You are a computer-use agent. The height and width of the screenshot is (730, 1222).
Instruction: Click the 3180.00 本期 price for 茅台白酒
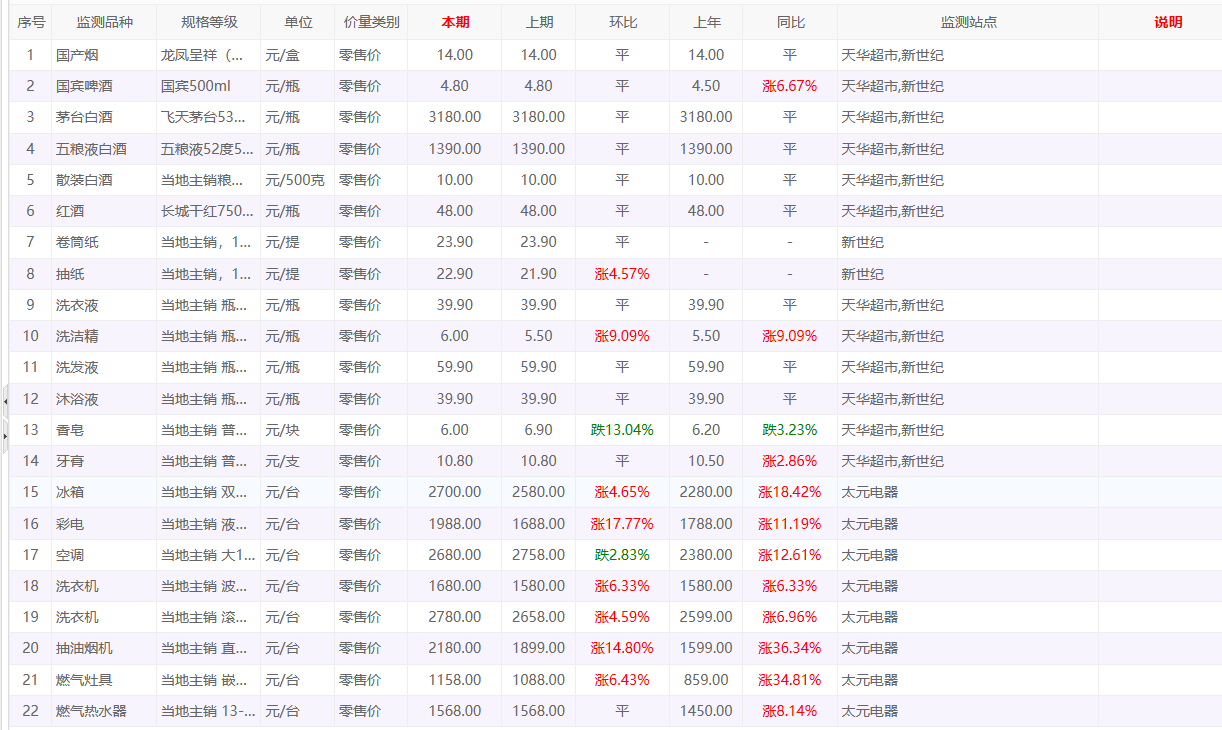[x=455, y=117]
